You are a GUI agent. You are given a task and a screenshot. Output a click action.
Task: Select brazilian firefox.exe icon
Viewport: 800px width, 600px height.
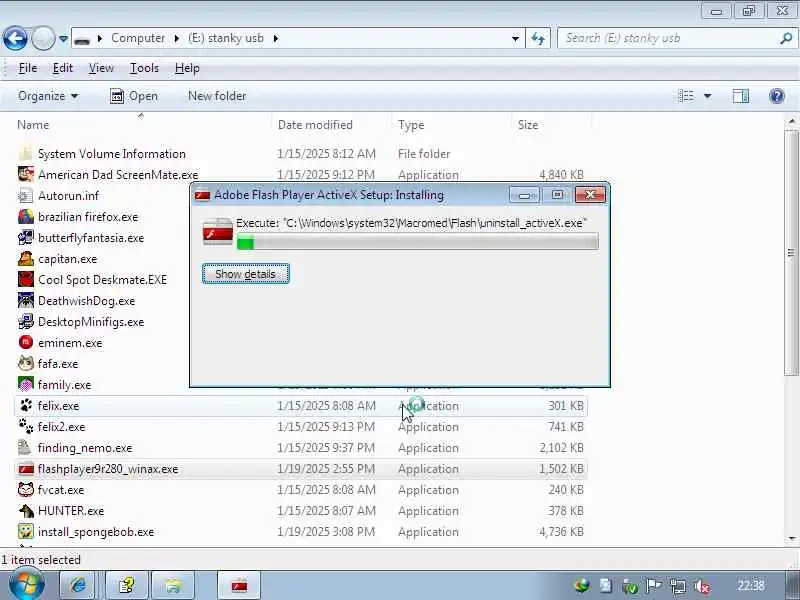coord(26,217)
